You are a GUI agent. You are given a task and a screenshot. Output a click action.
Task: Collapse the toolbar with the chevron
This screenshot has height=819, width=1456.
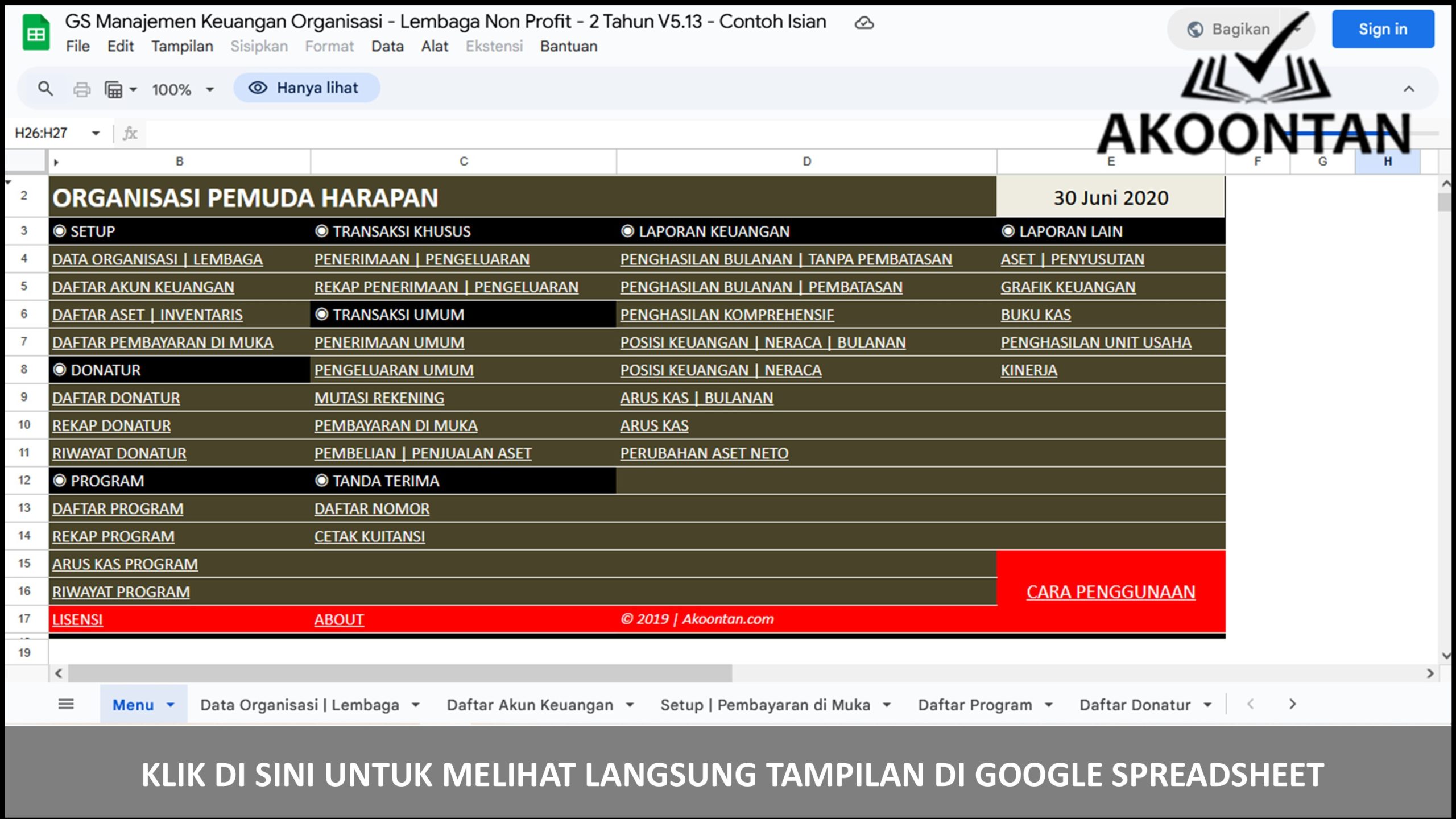click(1408, 89)
